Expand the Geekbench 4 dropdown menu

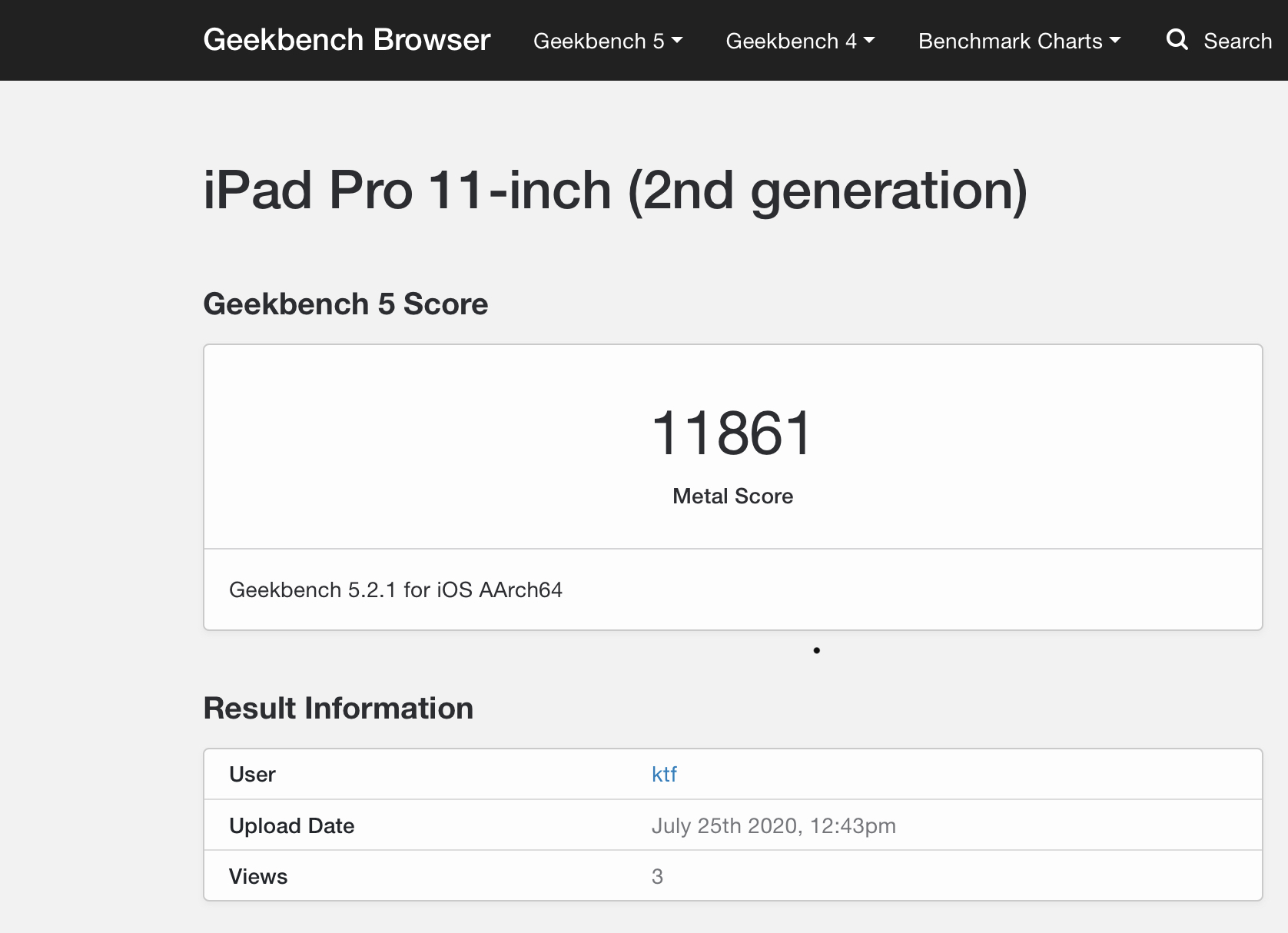(x=800, y=41)
